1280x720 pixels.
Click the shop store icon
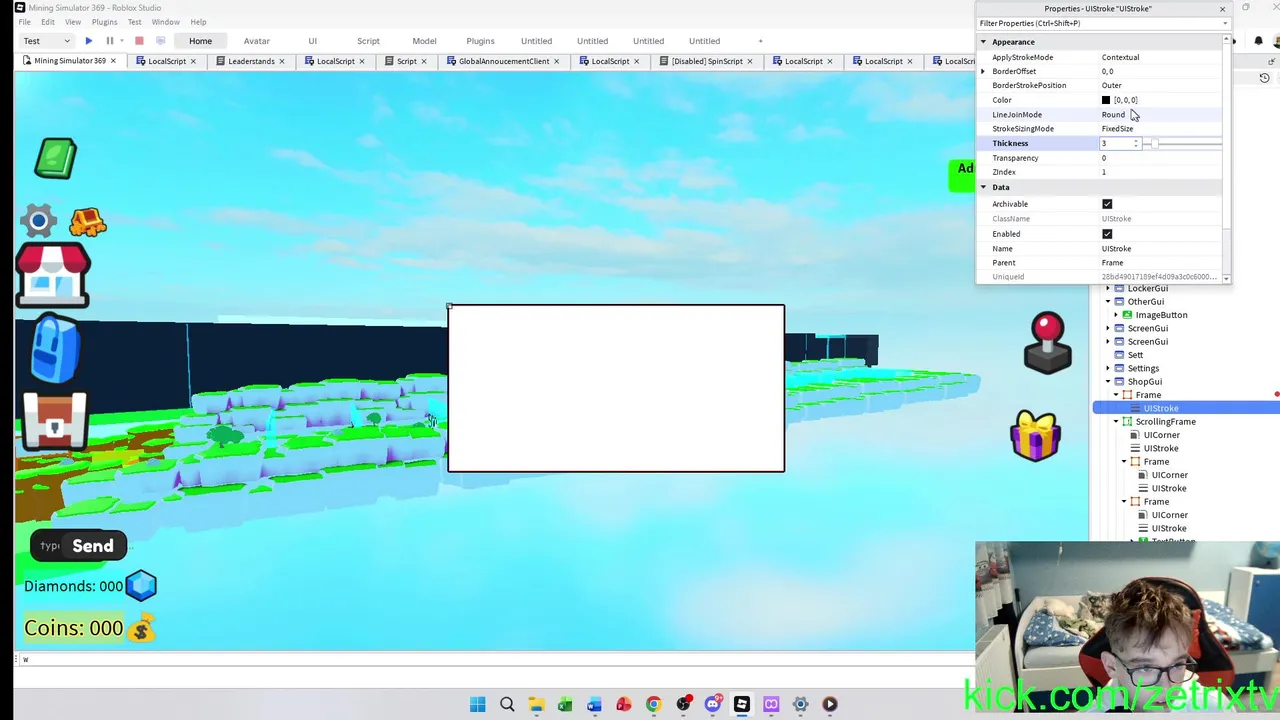point(52,273)
